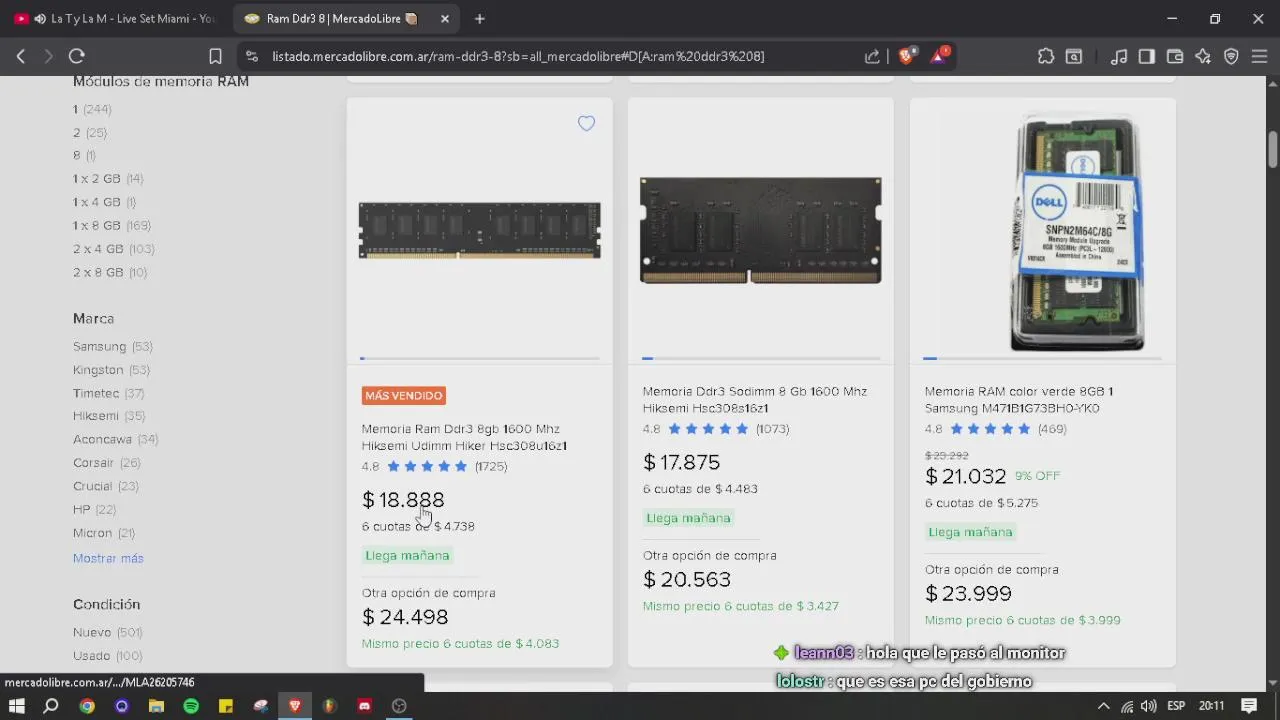Screen dimensions: 1280x720
Task: Filter by 2 x 4 GB modules
Action: (x=113, y=249)
